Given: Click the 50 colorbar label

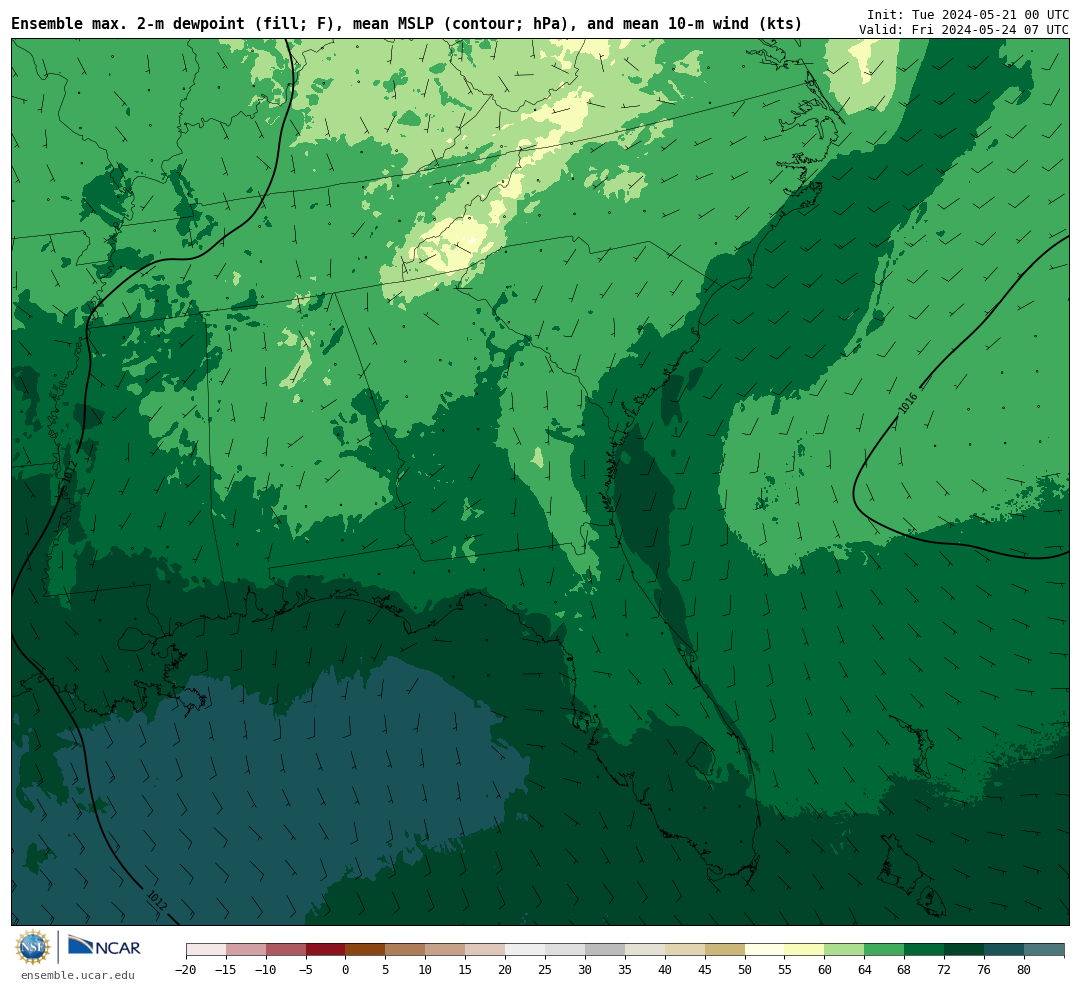Looking at the screenshot, I should tap(745, 969).
